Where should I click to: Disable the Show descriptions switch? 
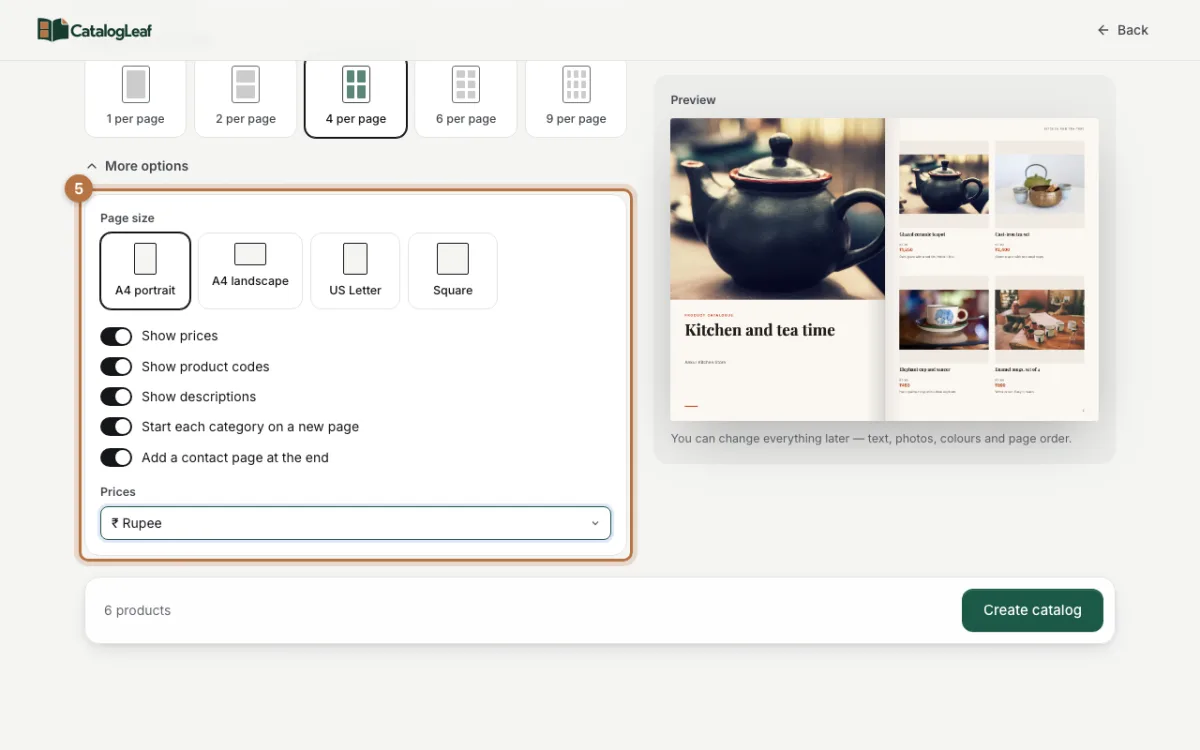116,397
